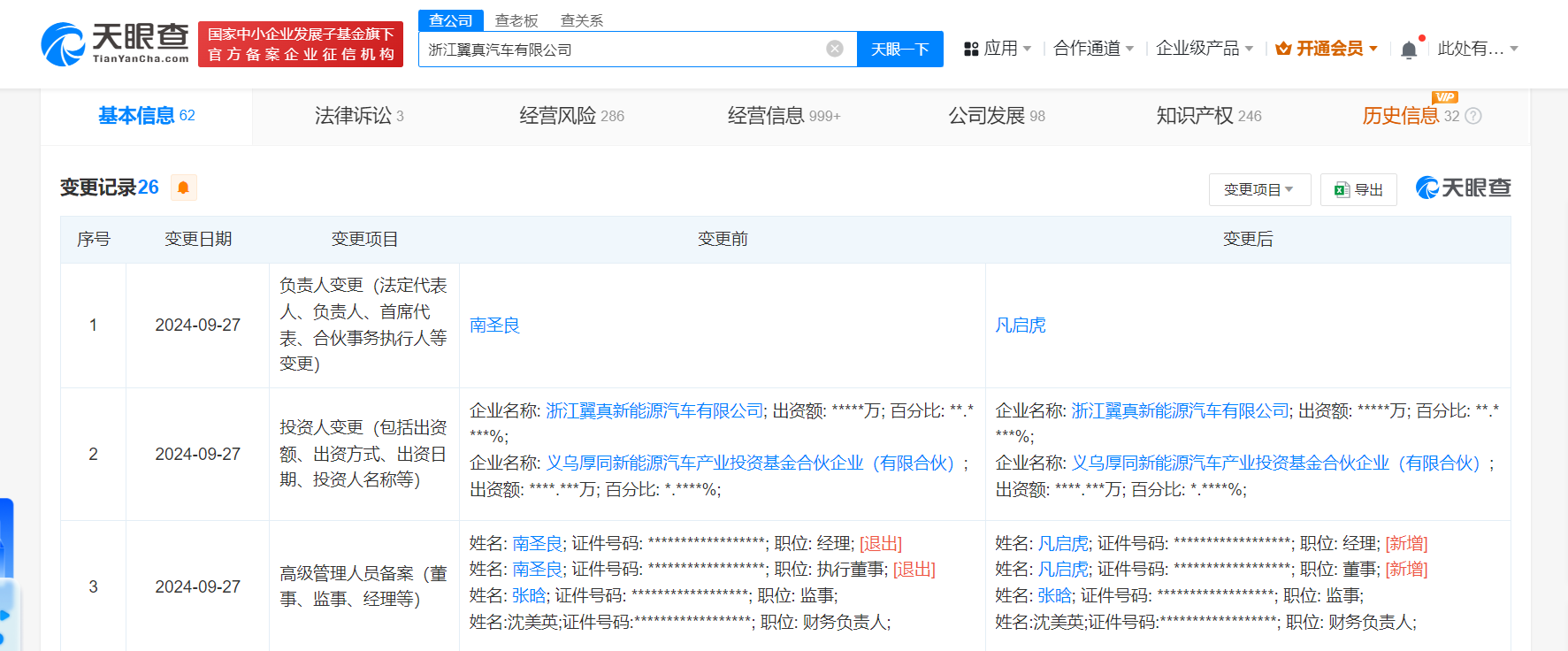Open the 经营风险 tab
1568x651 pixels.
(572, 116)
